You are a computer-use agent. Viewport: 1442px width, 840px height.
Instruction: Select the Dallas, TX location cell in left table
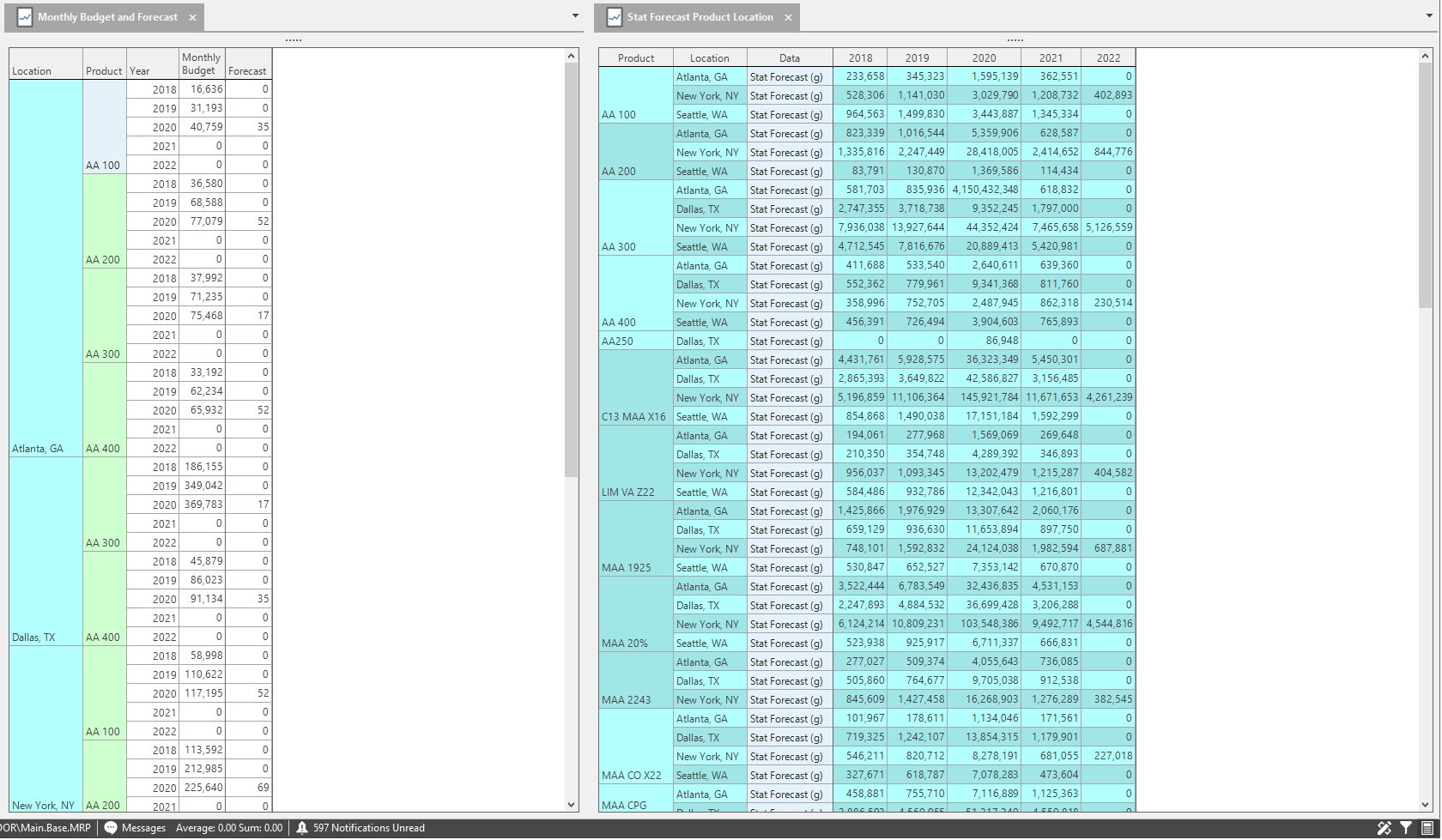(x=46, y=552)
